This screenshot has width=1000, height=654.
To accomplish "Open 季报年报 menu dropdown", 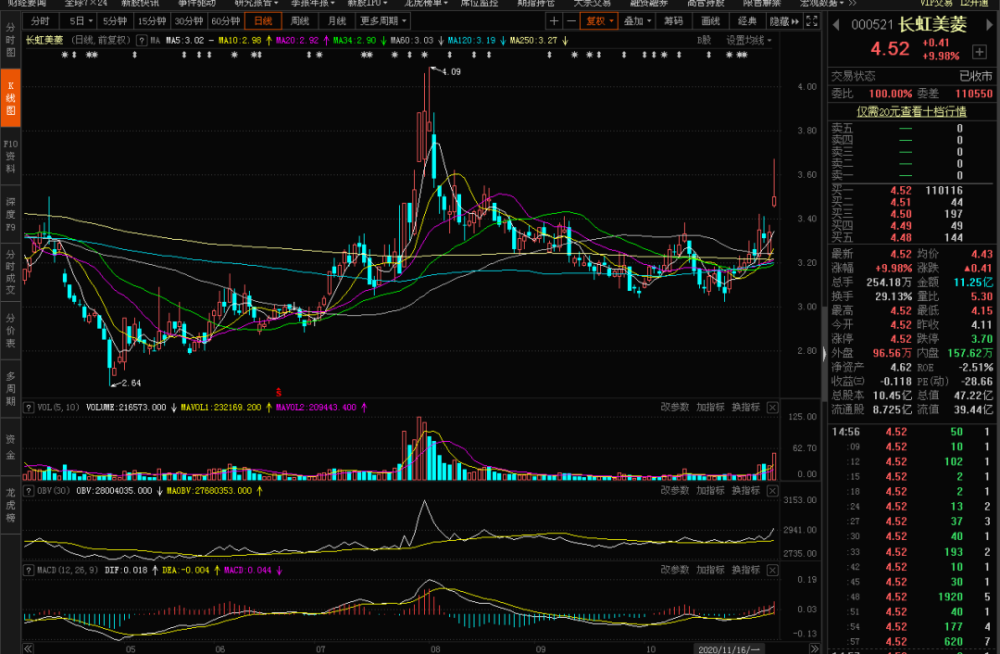I will (312, 3).
